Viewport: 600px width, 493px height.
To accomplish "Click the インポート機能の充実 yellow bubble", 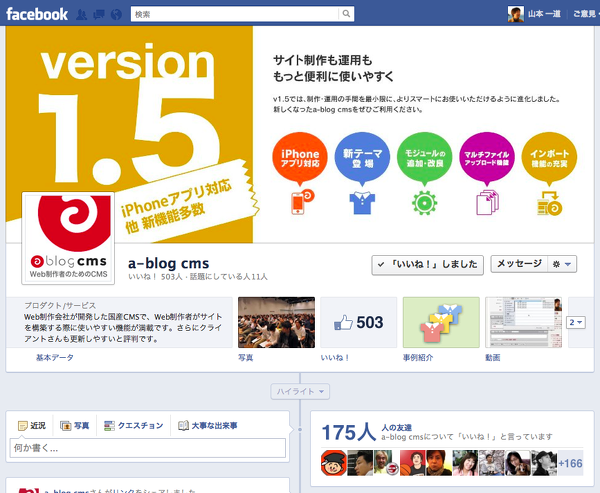I will pyautogui.click(x=549, y=158).
